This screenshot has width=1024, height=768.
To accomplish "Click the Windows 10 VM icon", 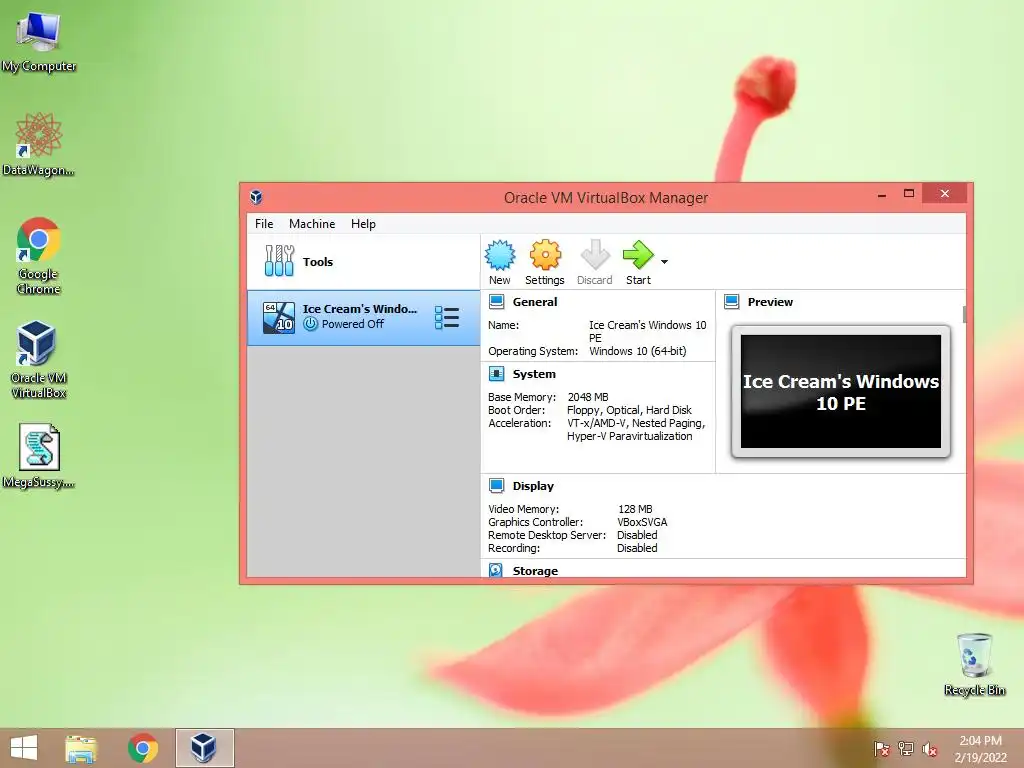I will pyautogui.click(x=279, y=317).
